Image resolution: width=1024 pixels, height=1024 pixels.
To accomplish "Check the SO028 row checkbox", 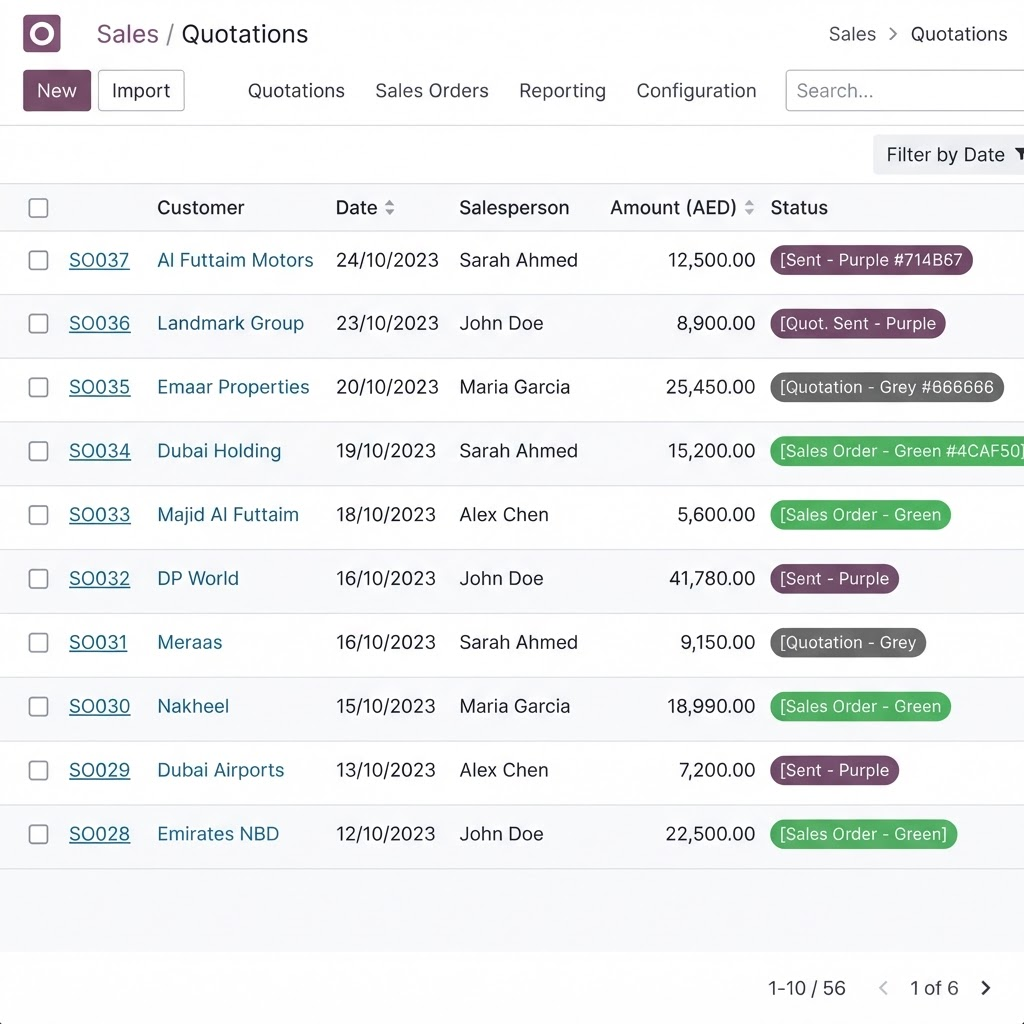I will [39, 834].
